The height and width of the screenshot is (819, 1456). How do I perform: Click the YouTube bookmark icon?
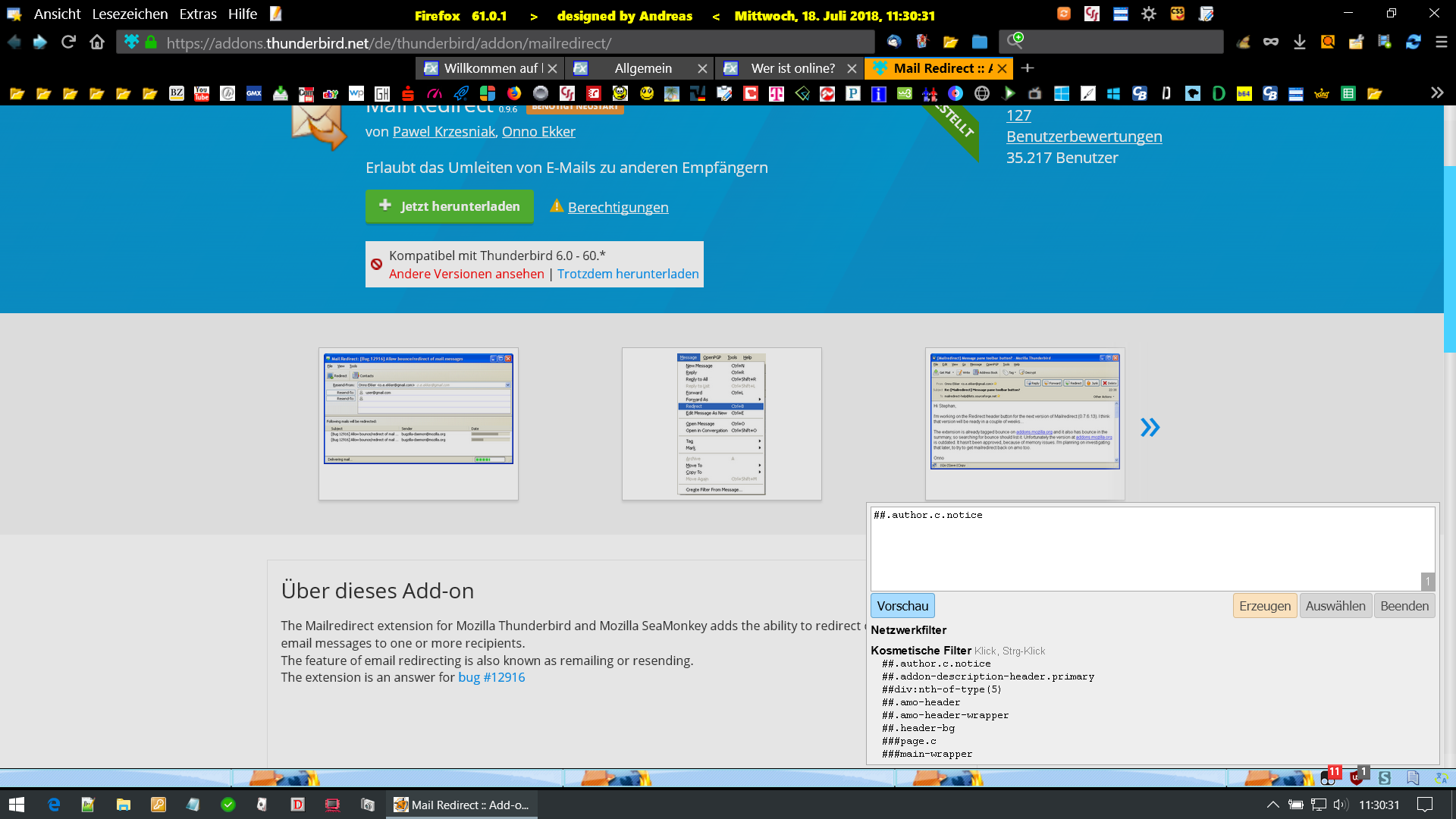click(202, 94)
